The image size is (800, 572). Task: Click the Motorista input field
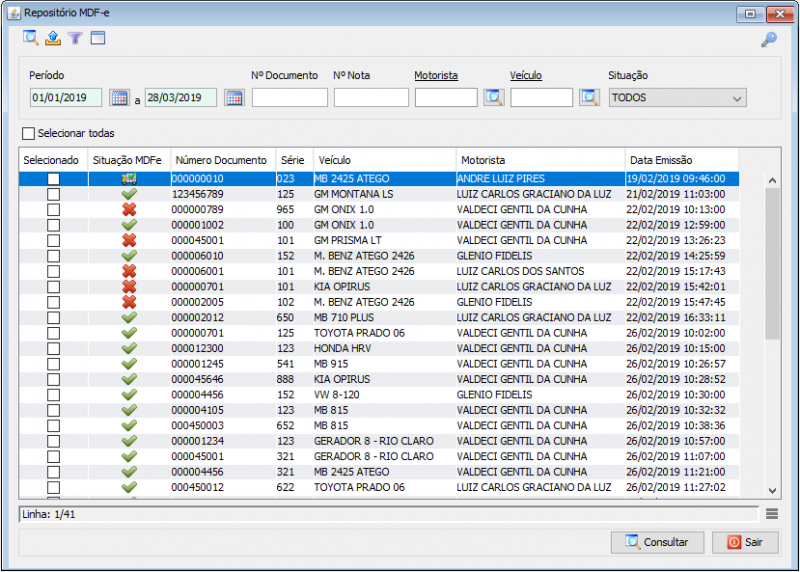point(446,97)
